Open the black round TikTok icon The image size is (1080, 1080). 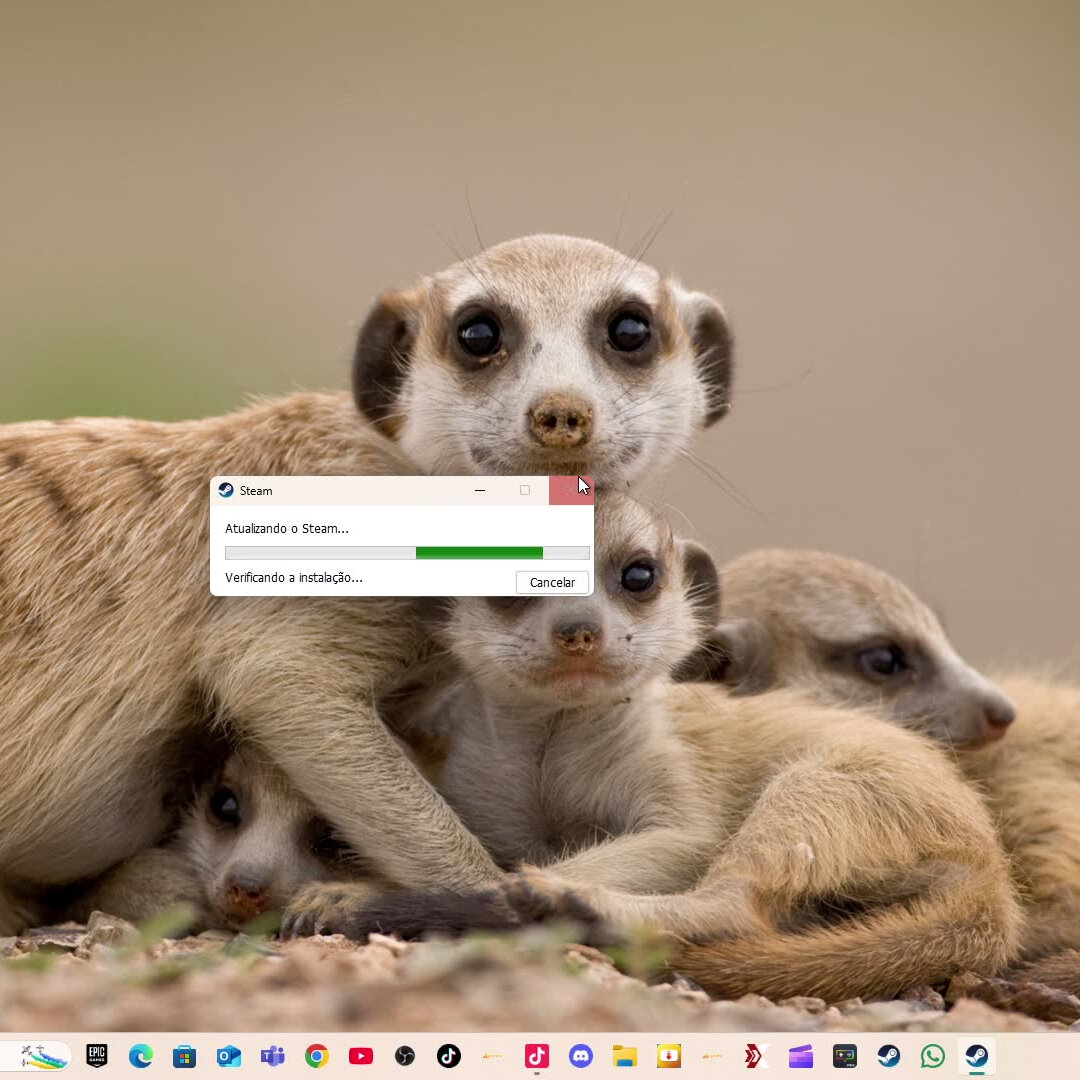point(449,1056)
